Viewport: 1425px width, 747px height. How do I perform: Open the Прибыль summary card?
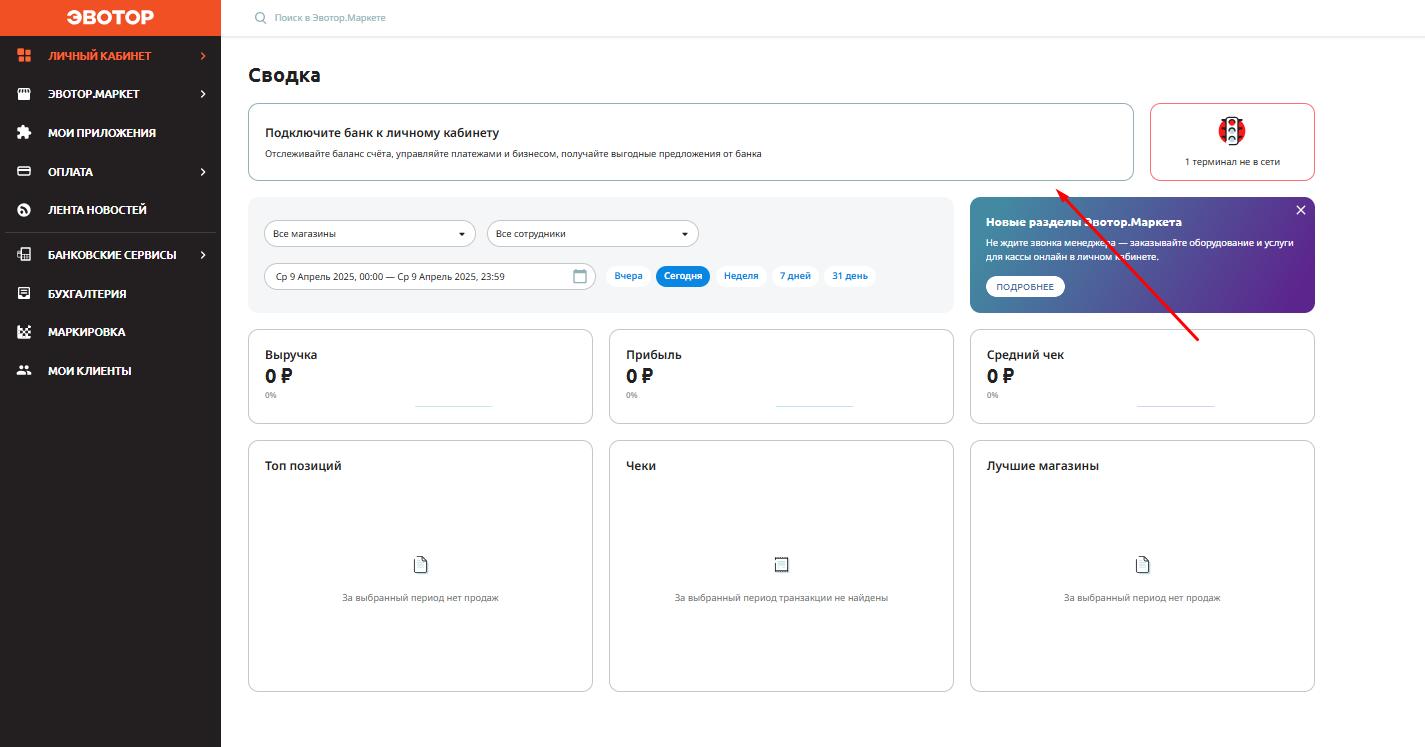(x=781, y=377)
